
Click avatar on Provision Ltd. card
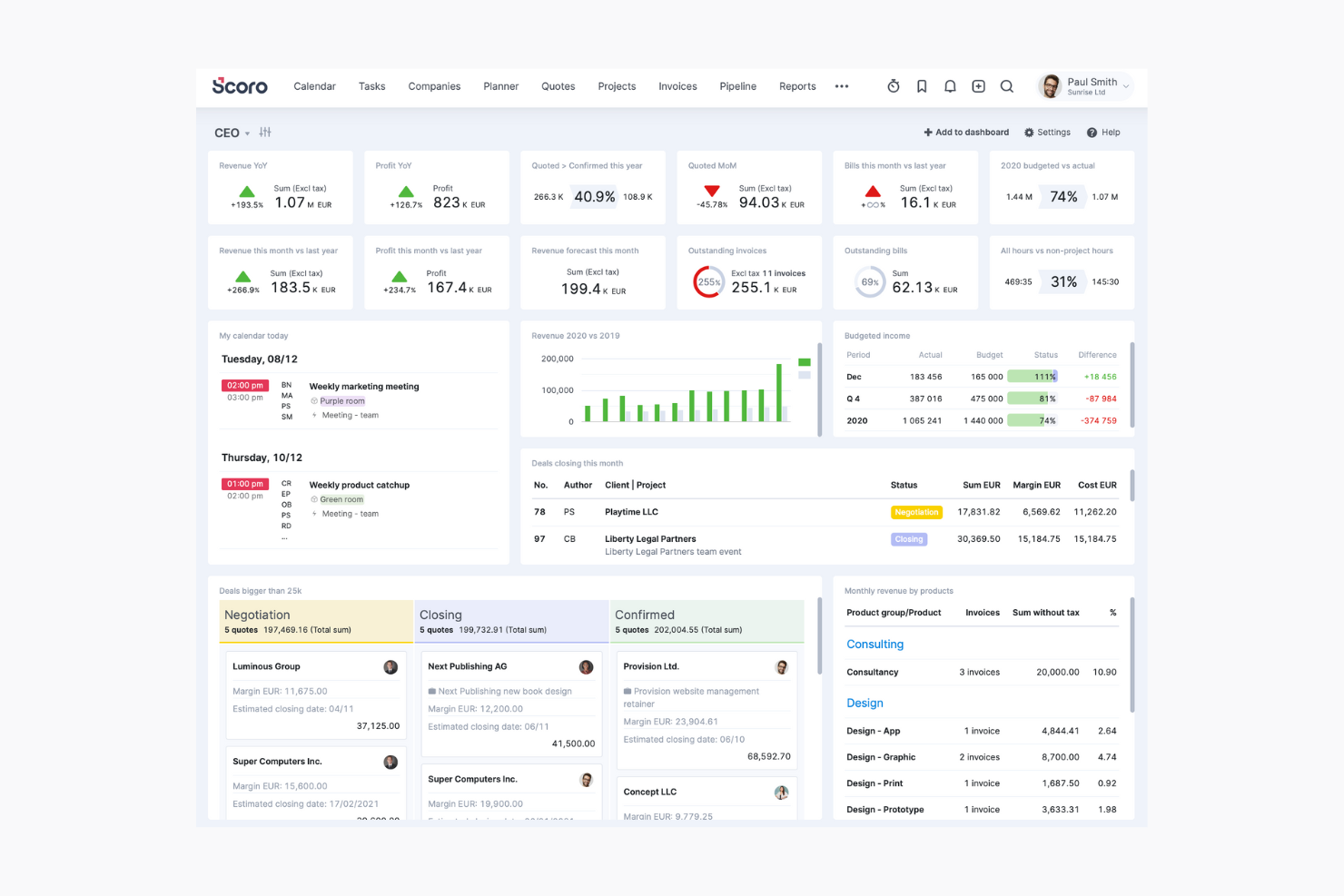tap(781, 667)
